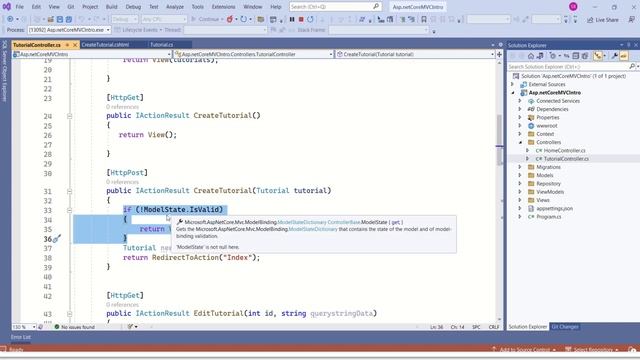Click the Live Share button

coord(603,20)
